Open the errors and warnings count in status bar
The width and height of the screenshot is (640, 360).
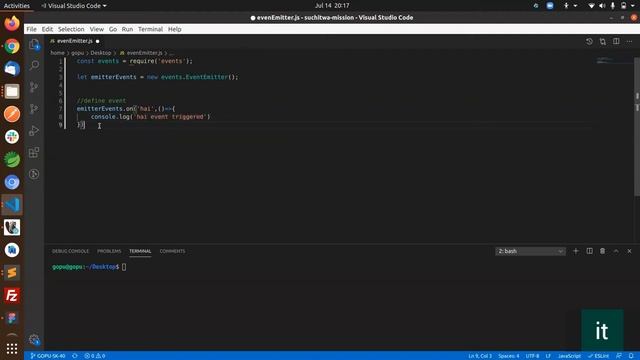(x=95, y=356)
